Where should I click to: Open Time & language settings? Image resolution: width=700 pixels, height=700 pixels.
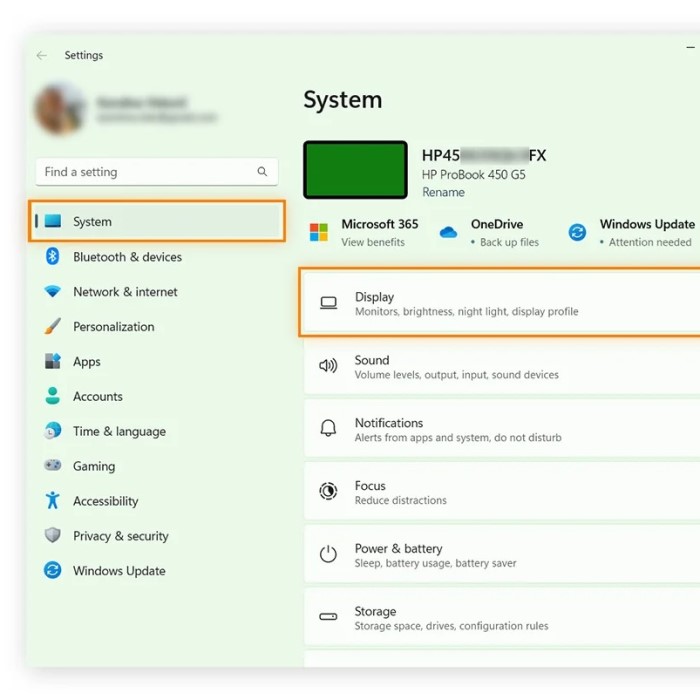(119, 432)
